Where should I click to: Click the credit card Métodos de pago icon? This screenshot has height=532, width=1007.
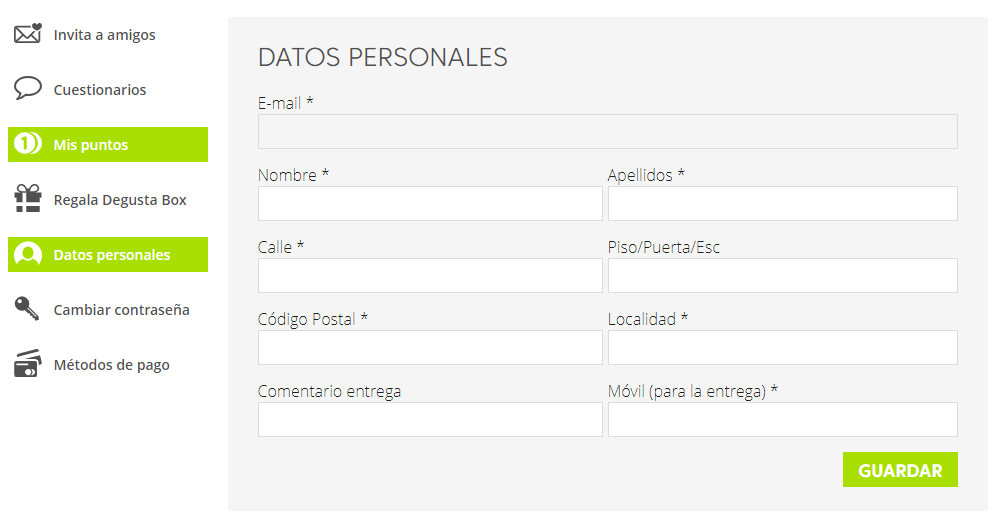[28, 364]
